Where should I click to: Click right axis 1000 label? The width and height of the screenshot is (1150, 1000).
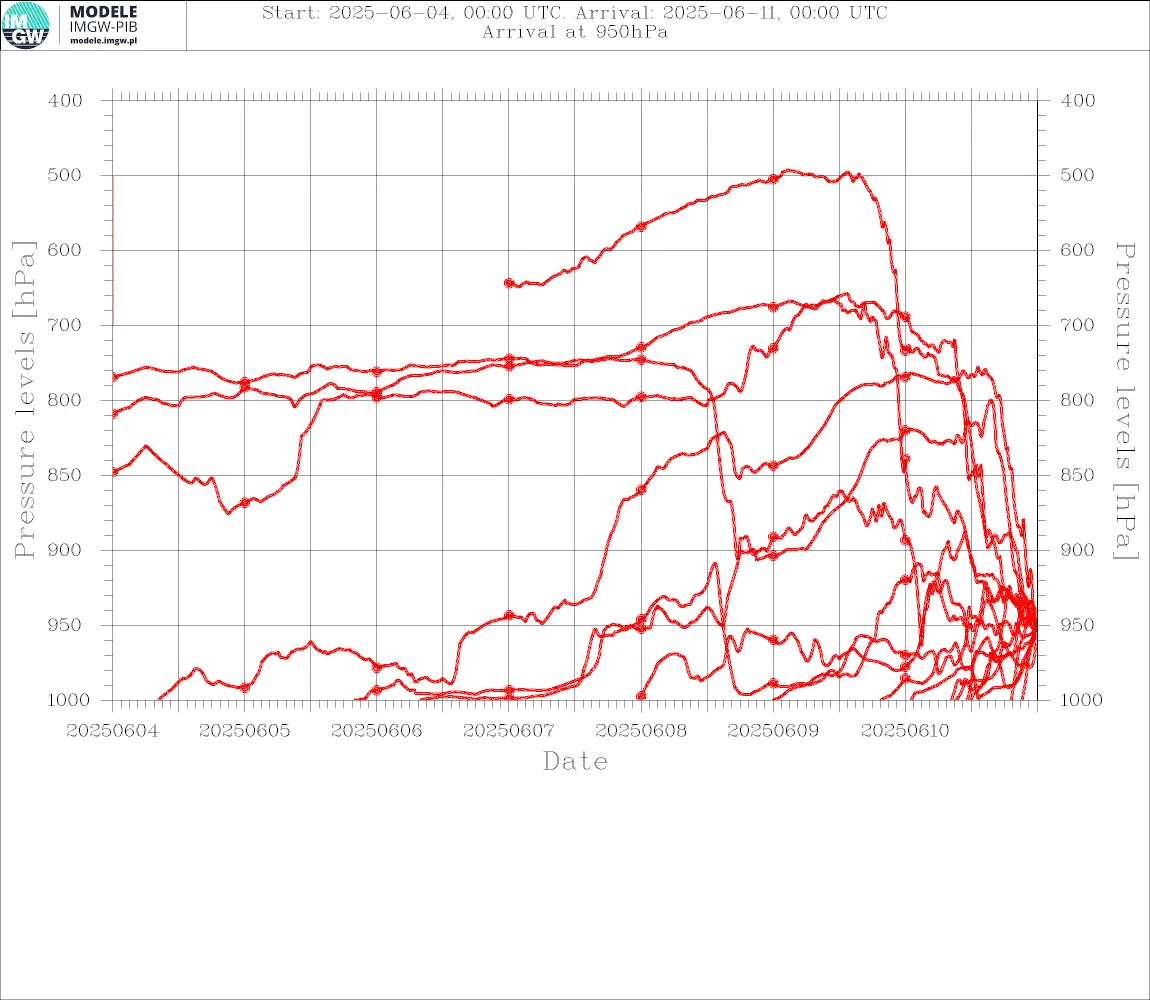tap(1081, 700)
